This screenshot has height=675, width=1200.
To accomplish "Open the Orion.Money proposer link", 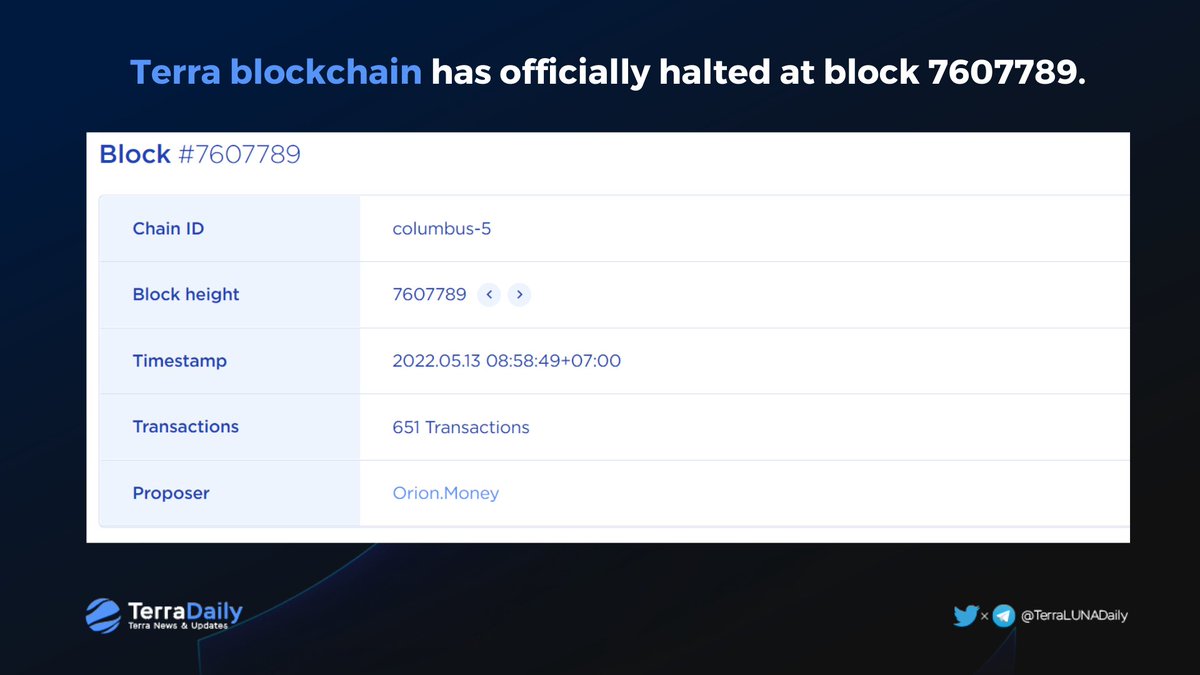I will pos(446,493).
